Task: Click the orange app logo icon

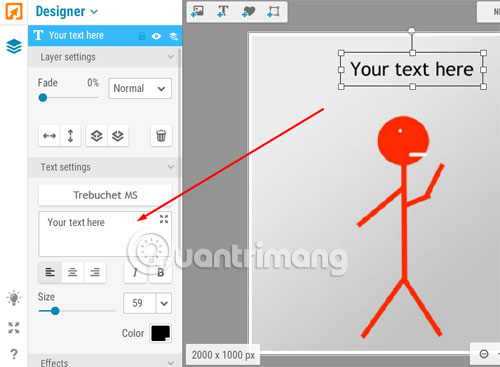Action: [x=14, y=11]
